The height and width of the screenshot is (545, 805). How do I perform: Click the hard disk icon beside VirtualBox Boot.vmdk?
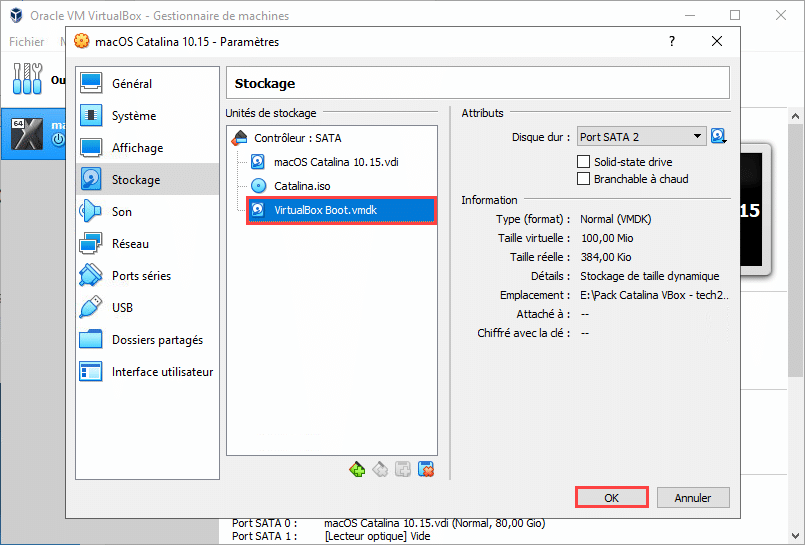pyautogui.click(x=258, y=209)
